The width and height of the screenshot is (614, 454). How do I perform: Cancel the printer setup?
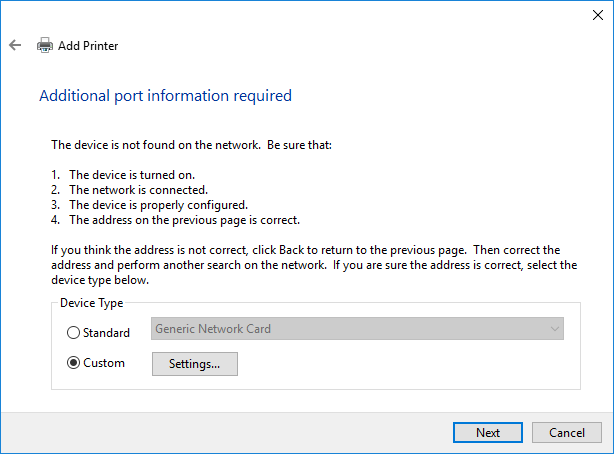[566, 432]
